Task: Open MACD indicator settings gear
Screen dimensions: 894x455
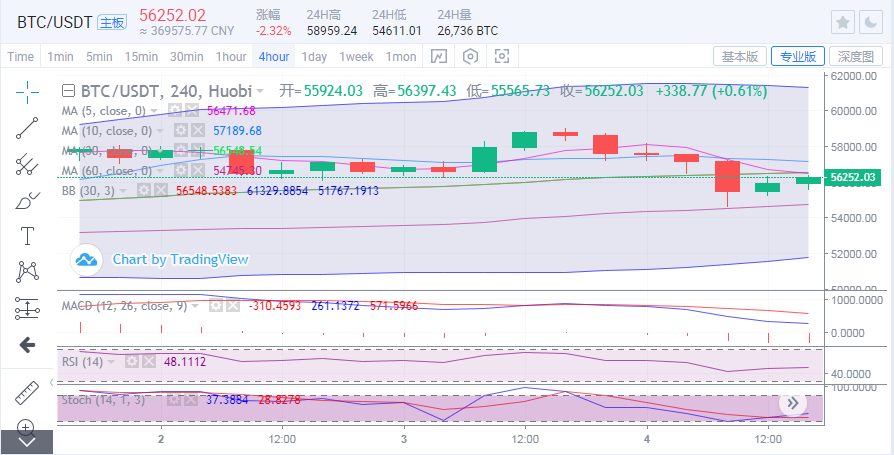Action: pos(216,306)
